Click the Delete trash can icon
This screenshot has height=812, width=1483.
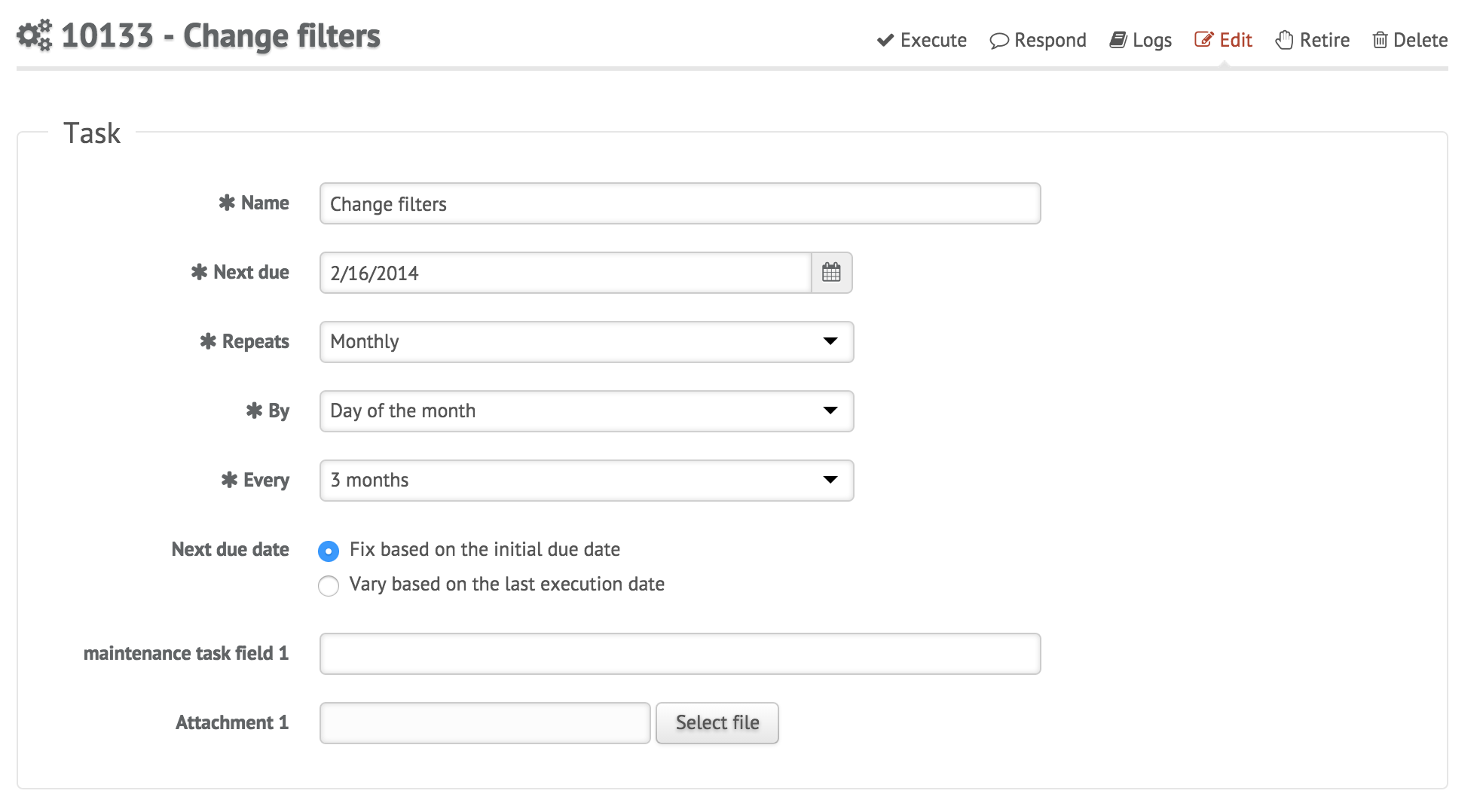[x=1380, y=40]
